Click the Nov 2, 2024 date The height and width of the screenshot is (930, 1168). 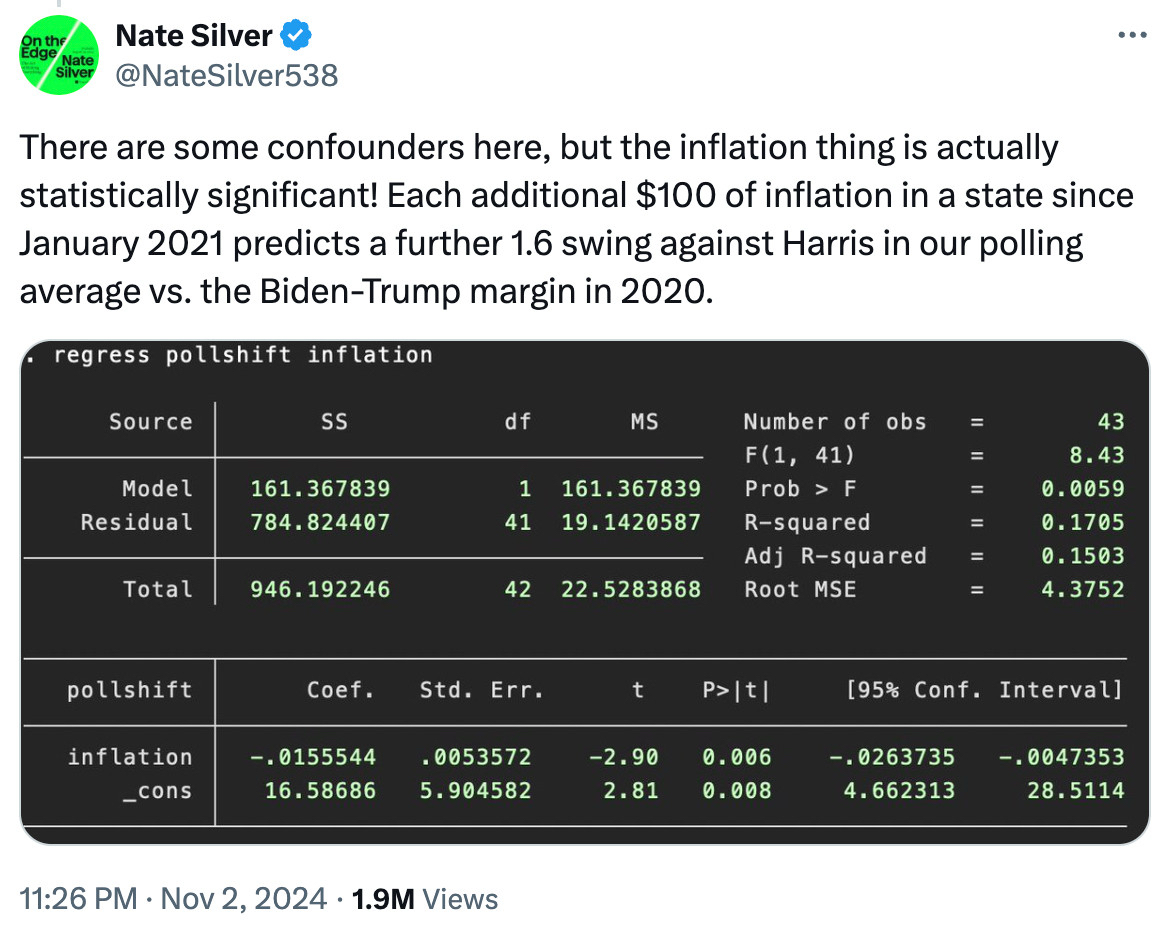click(x=245, y=898)
